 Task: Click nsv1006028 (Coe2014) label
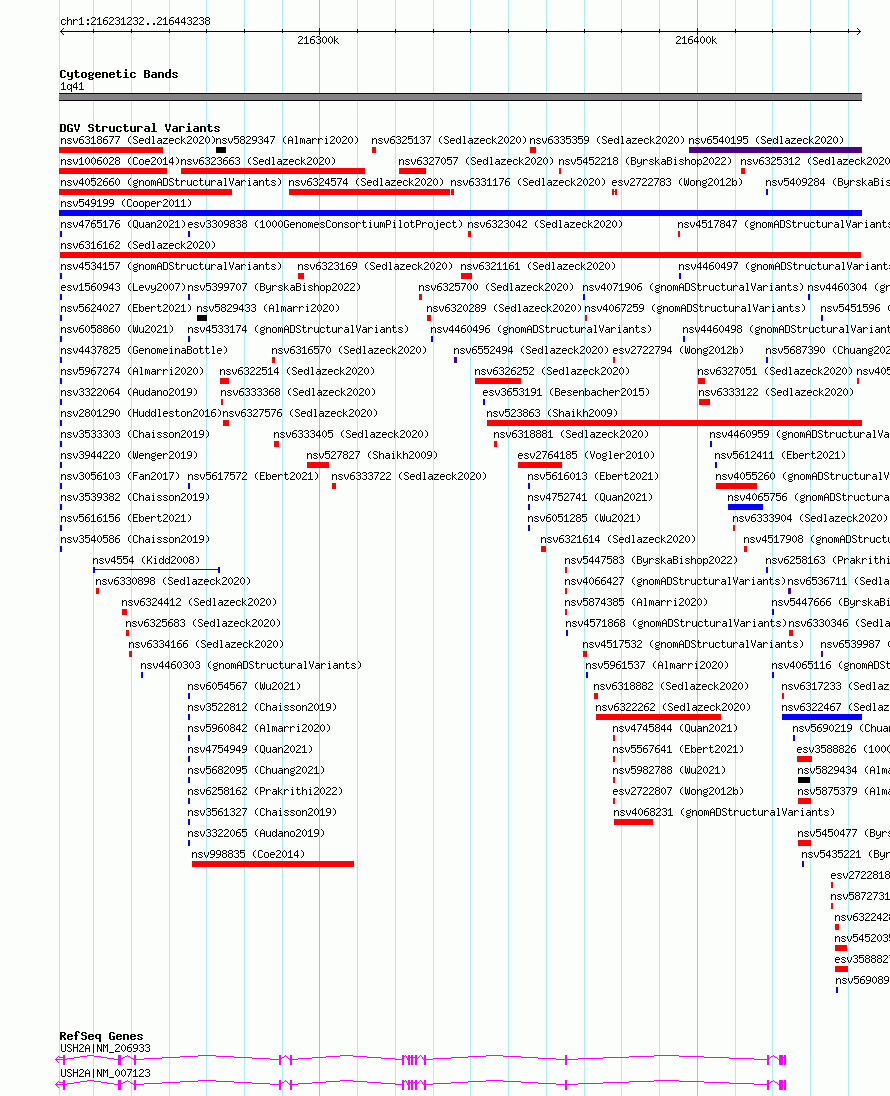(120, 161)
